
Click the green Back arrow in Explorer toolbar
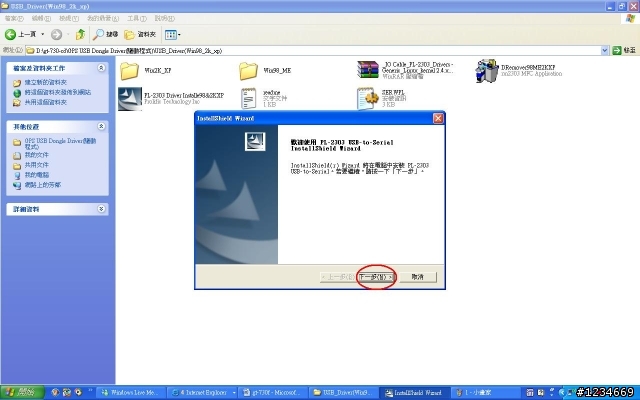[11, 35]
